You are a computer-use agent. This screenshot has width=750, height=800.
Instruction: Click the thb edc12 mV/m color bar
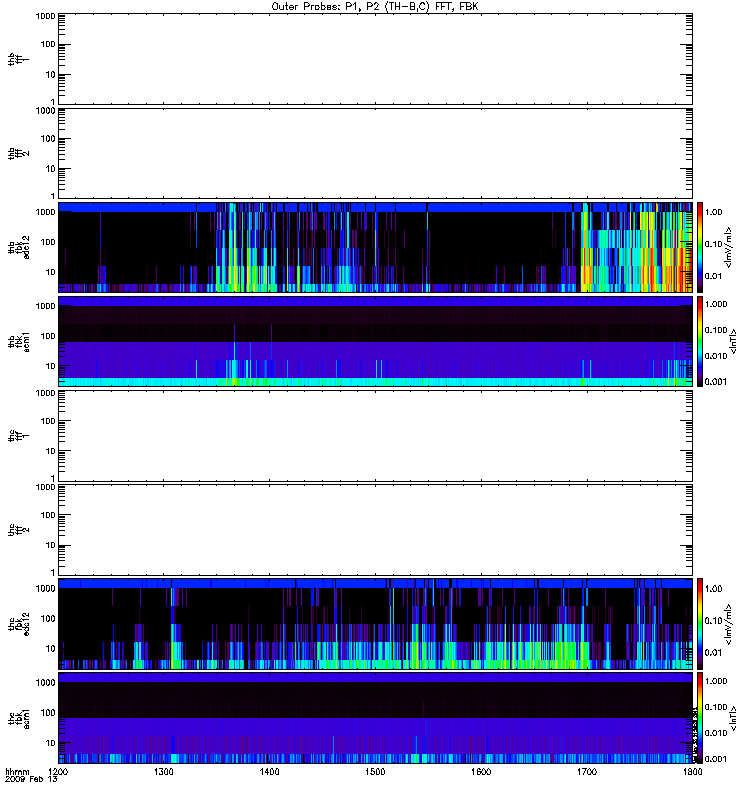pyautogui.click(x=700, y=247)
